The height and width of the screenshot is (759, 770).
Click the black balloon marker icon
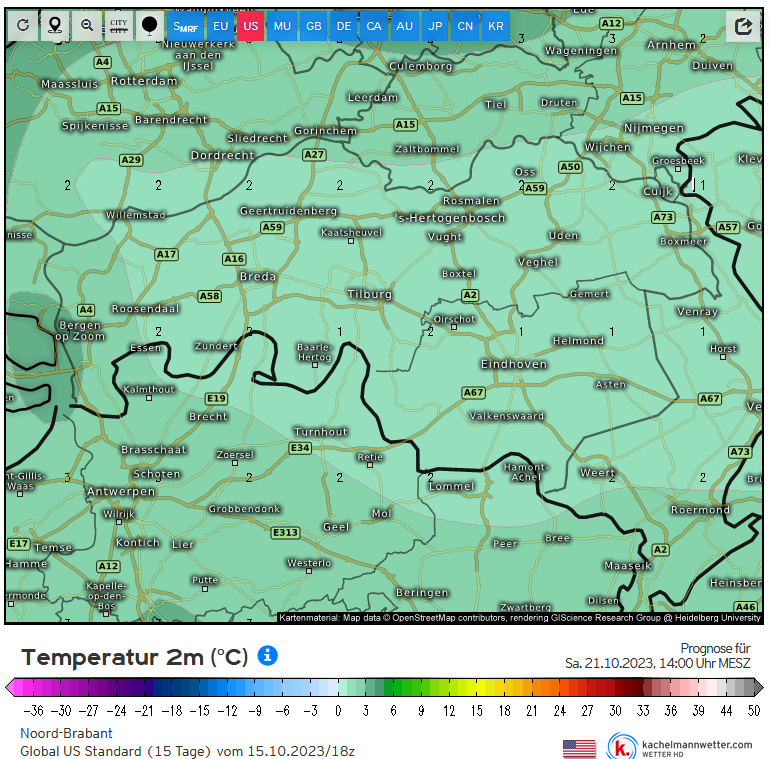pyautogui.click(x=150, y=26)
